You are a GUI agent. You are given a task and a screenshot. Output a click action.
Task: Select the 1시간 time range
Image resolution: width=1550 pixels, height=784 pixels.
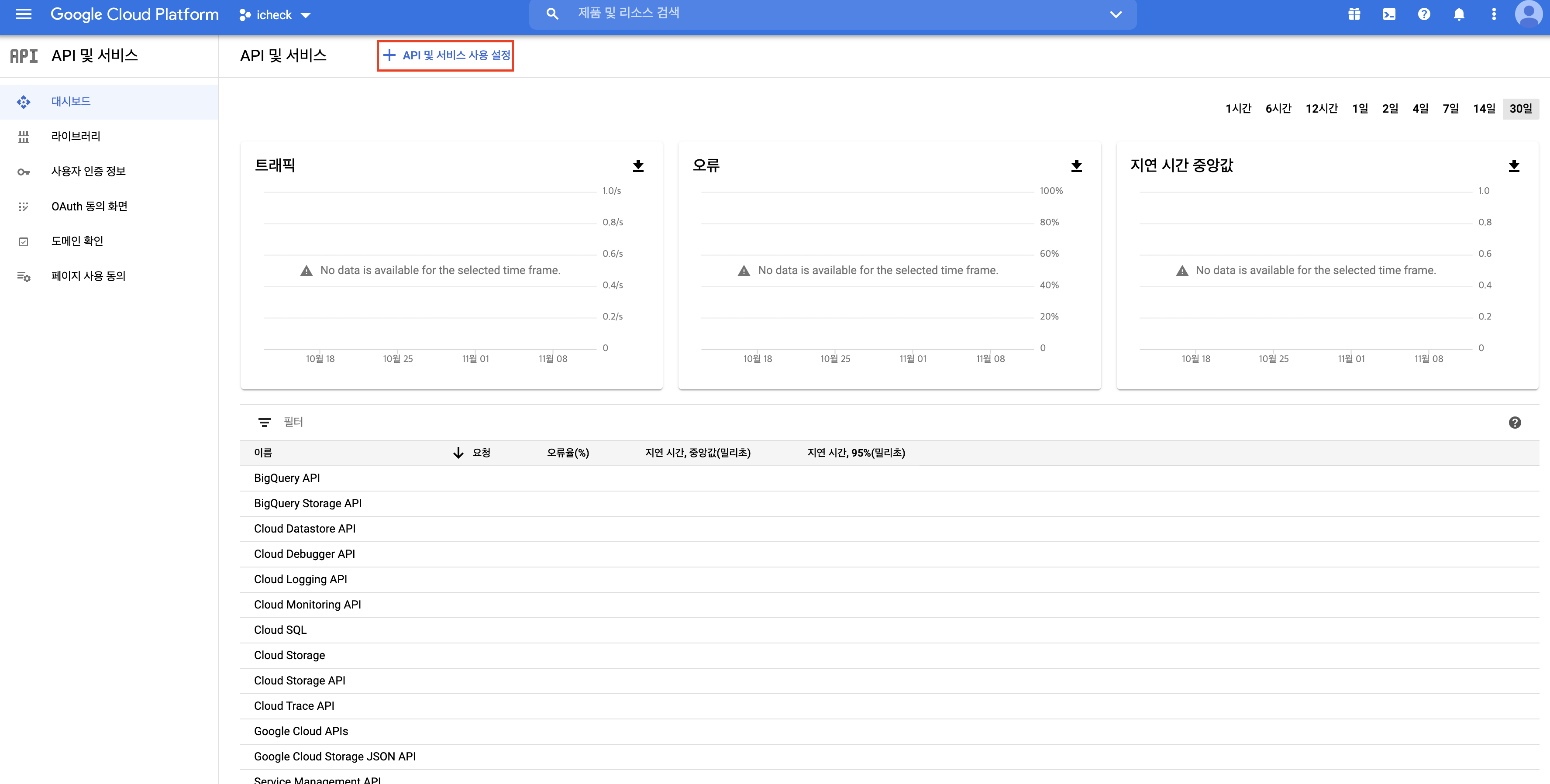(x=1238, y=108)
